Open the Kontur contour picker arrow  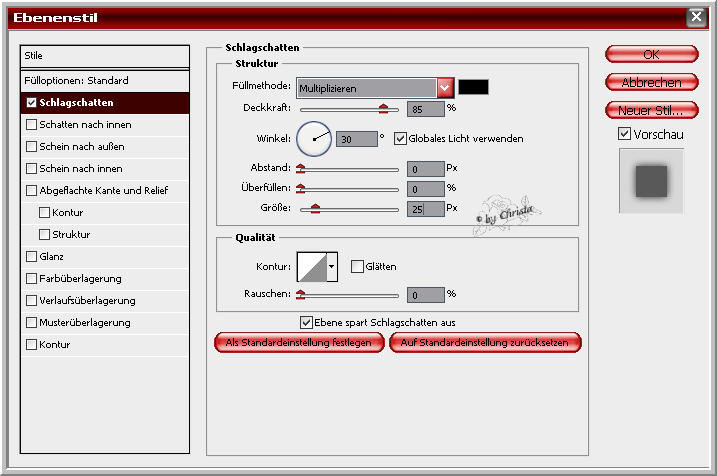coord(332,266)
